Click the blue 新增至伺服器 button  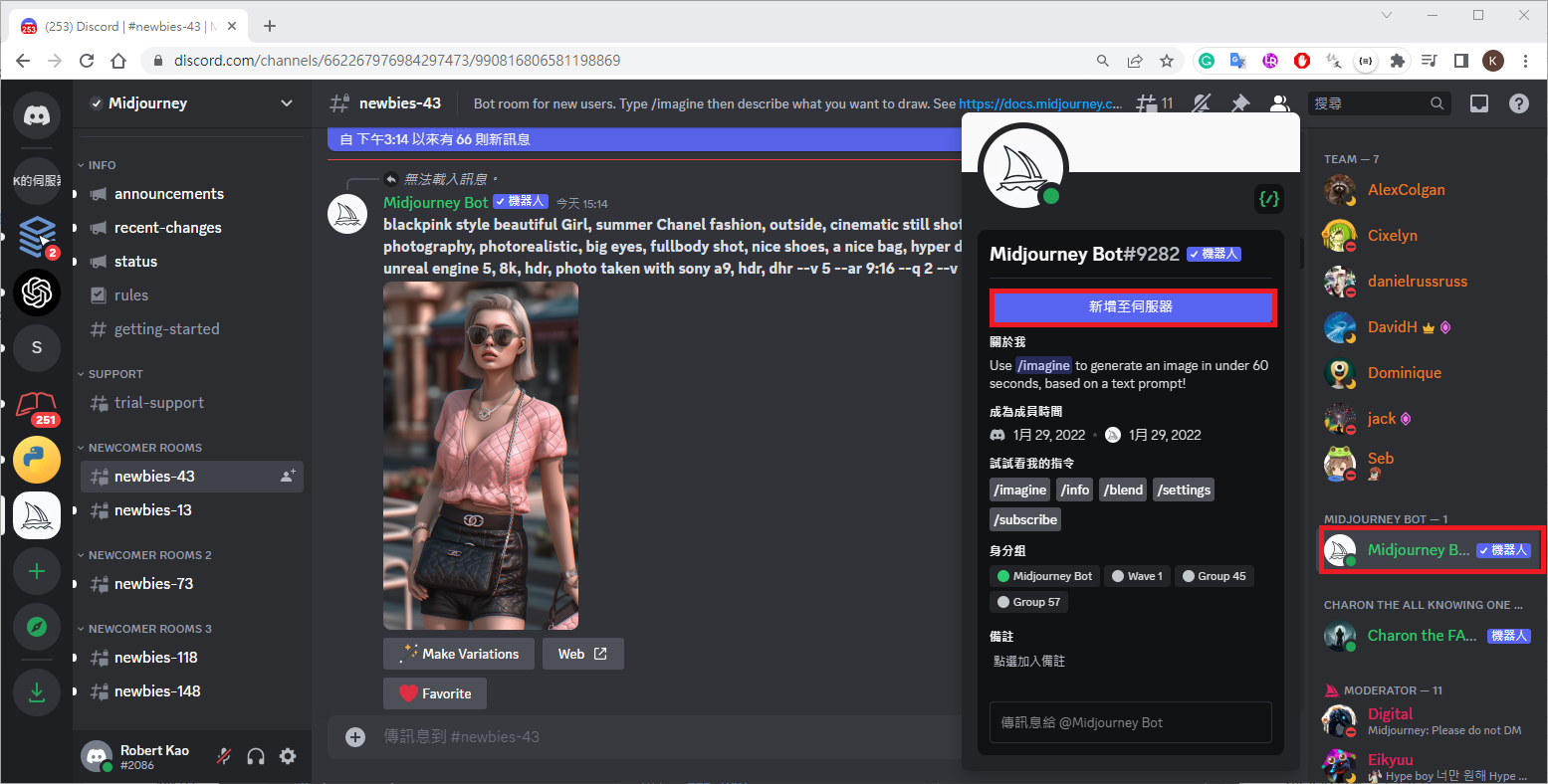[1131, 307]
